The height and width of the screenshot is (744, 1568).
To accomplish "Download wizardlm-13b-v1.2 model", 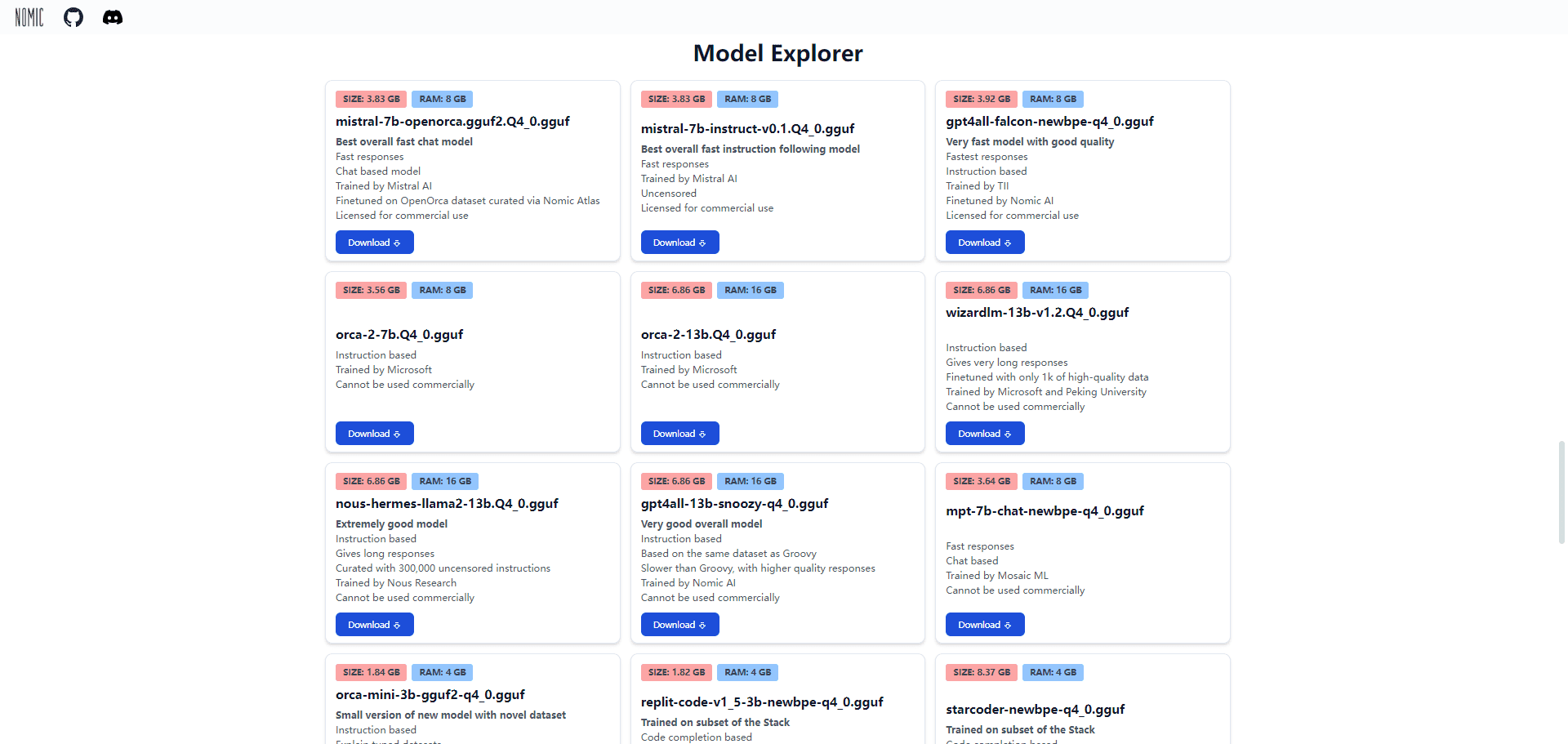I will (985, 434).
